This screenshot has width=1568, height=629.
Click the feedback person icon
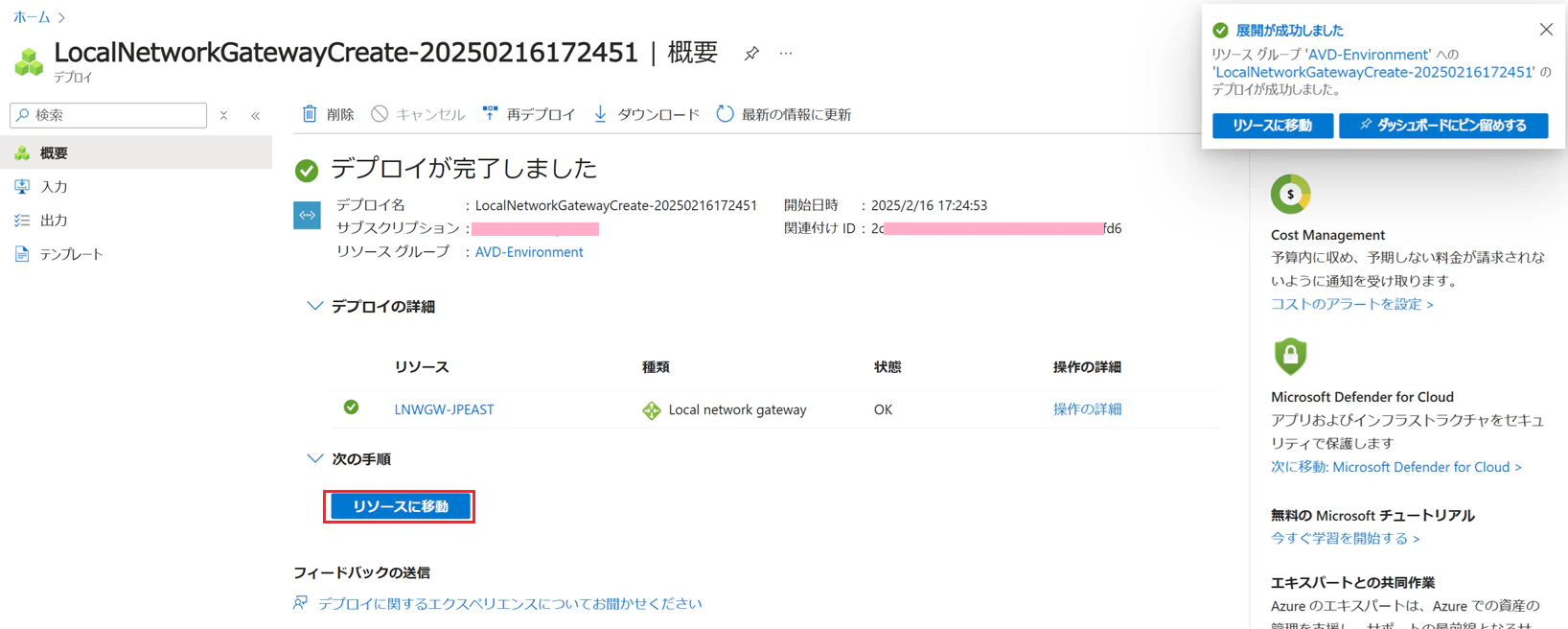[x=301, y=603]
